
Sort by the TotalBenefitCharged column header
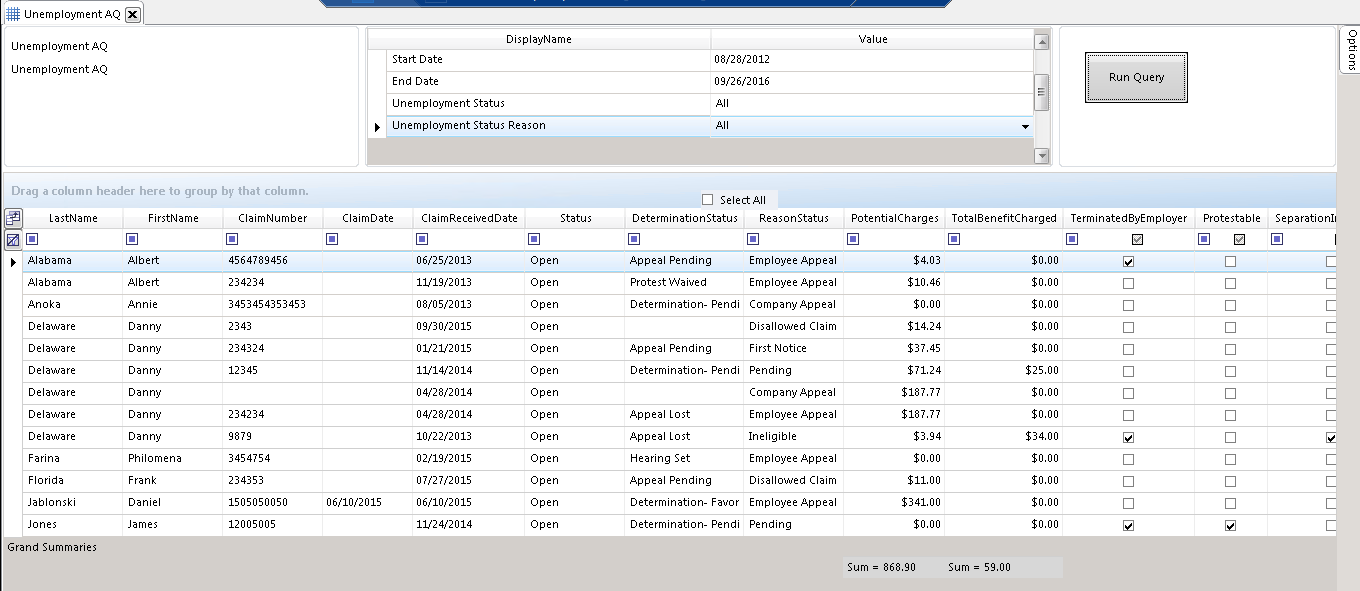(1003, 218)
